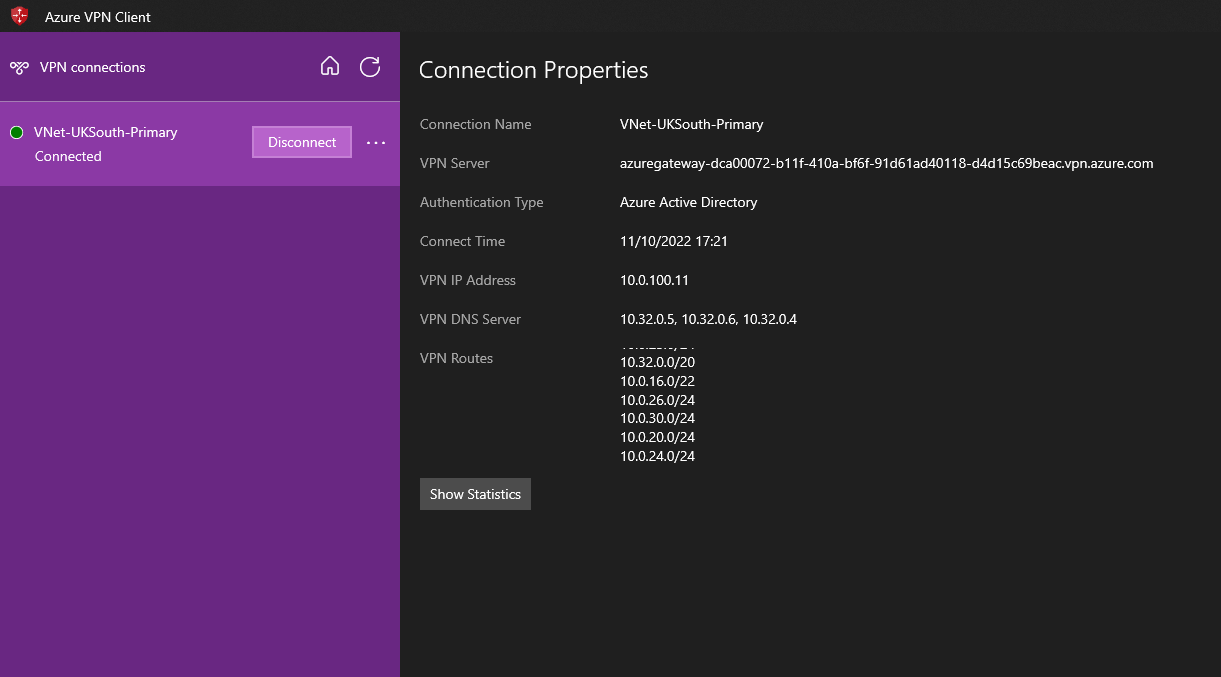Select the VPN IP Address 10.0.100.11
The width and height of the screenshot is (1221, 677).
pos(654,280)
